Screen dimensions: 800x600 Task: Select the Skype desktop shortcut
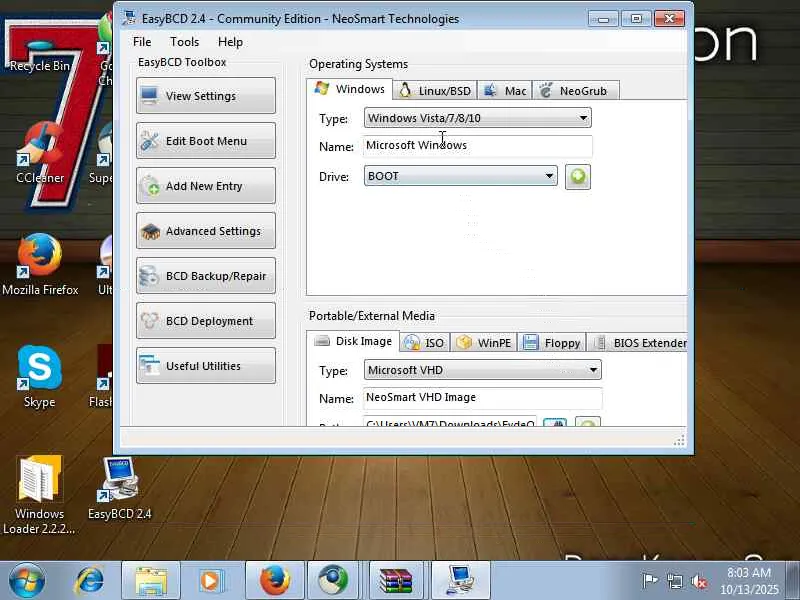pyautogui.click(x=39, y=377)
